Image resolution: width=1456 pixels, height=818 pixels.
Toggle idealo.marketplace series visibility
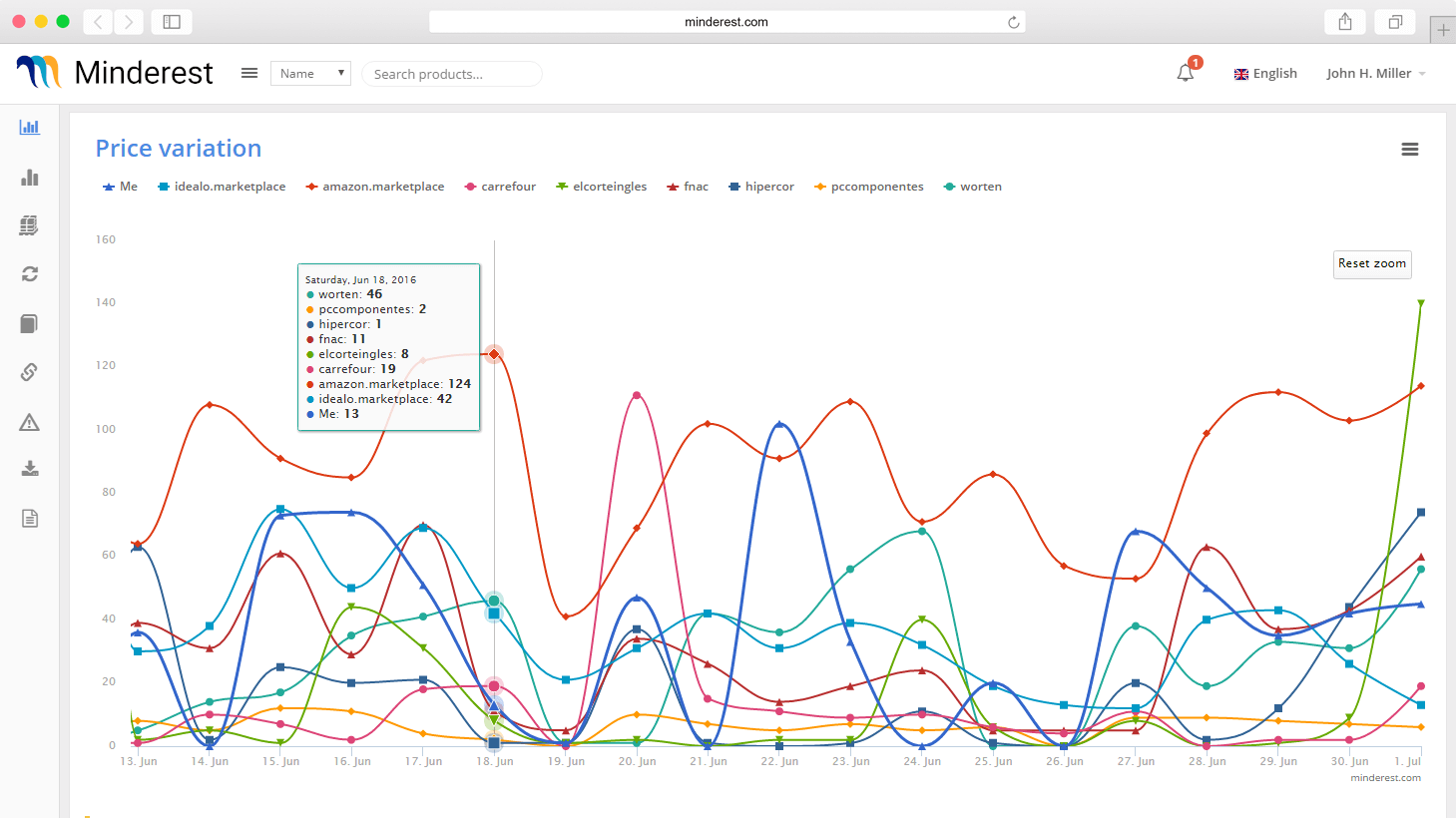[x=222, y=187]
